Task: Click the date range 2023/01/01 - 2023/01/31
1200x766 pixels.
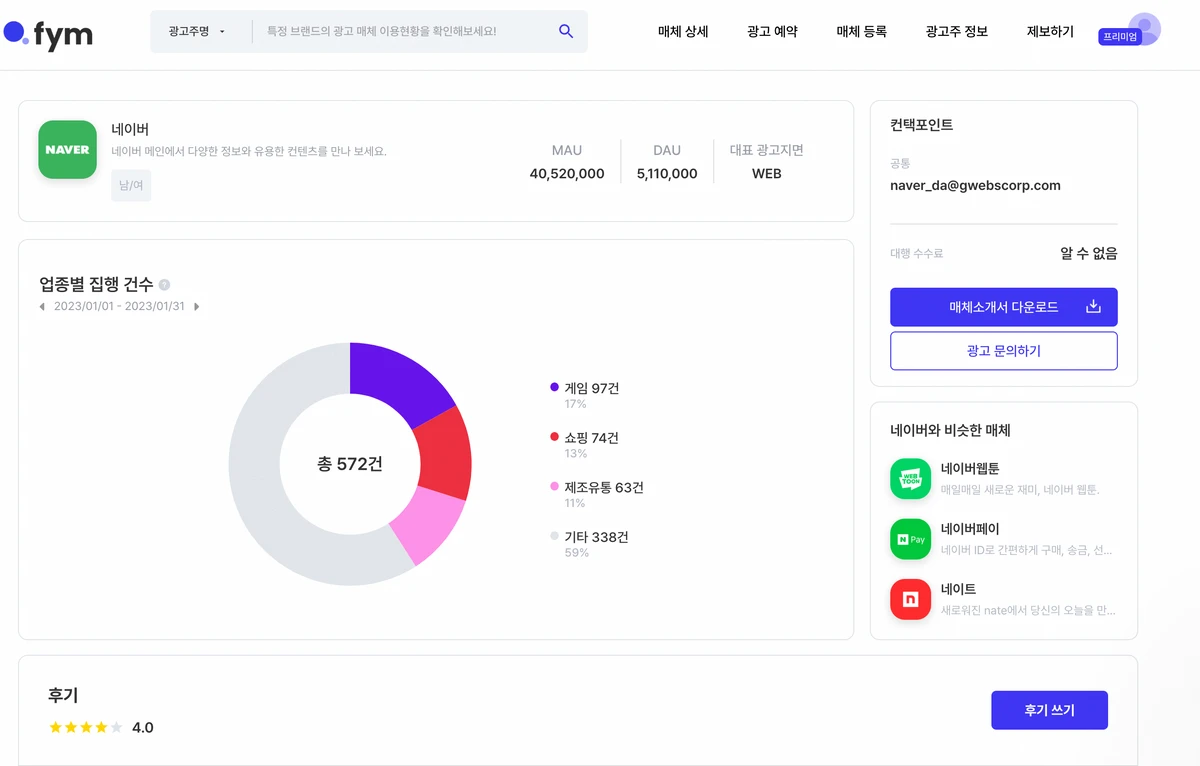Action: coord(119,307)
